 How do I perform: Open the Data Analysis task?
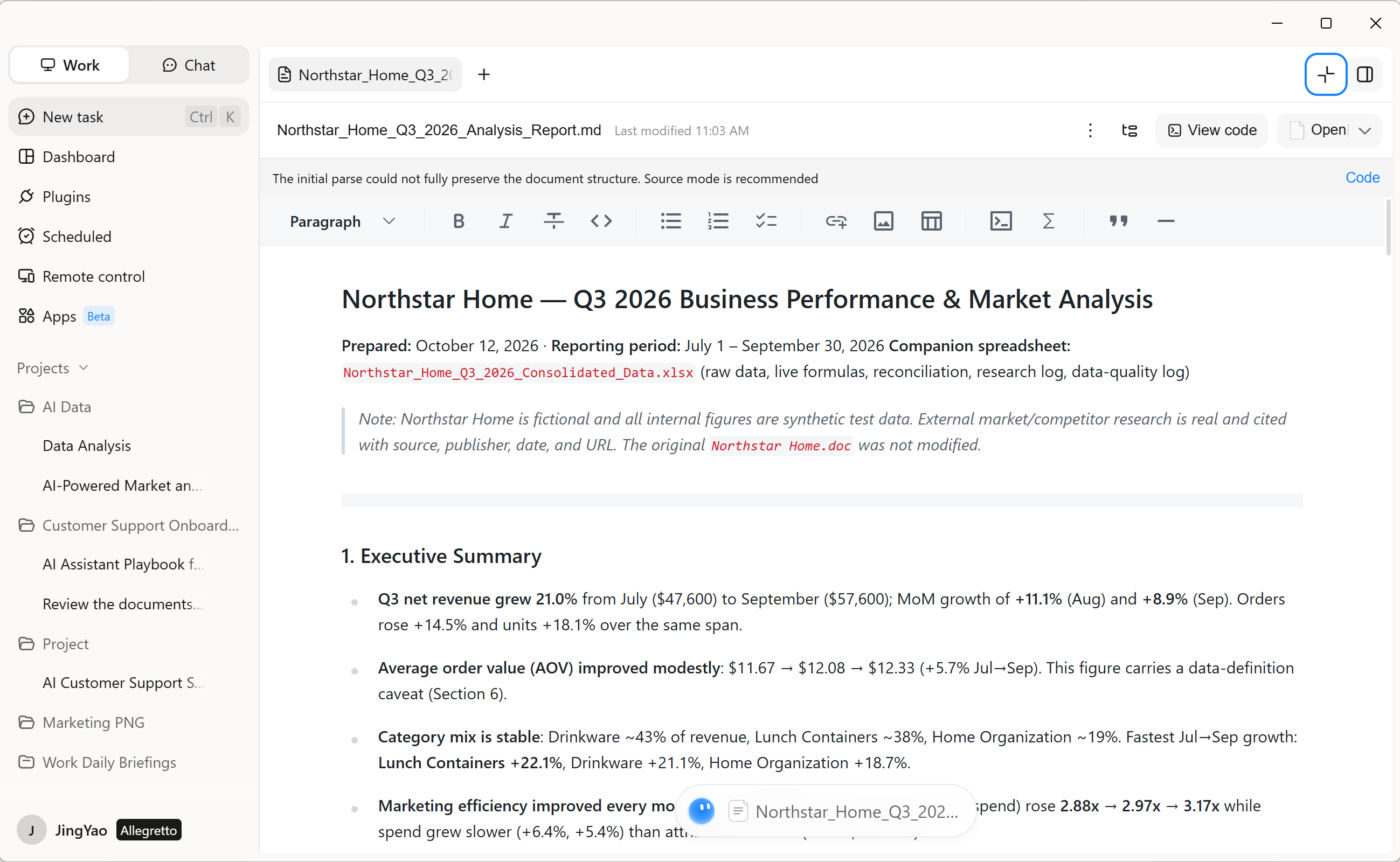tap(129, 446)
